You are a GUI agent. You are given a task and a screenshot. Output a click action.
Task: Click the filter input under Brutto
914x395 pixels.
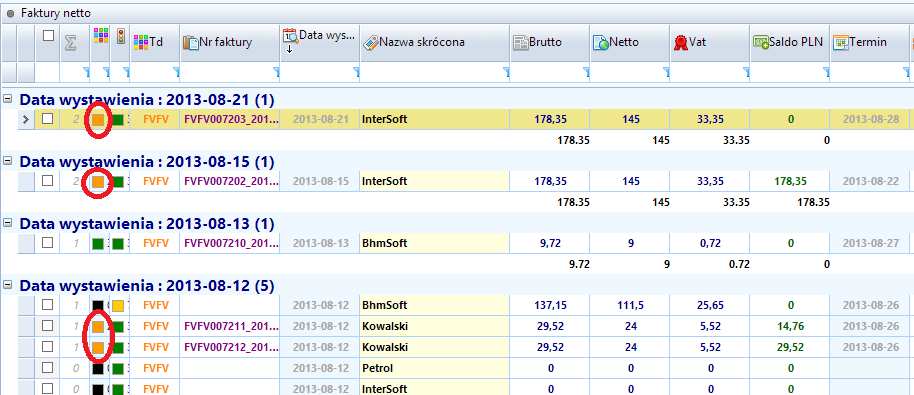(x=549, y=72)
